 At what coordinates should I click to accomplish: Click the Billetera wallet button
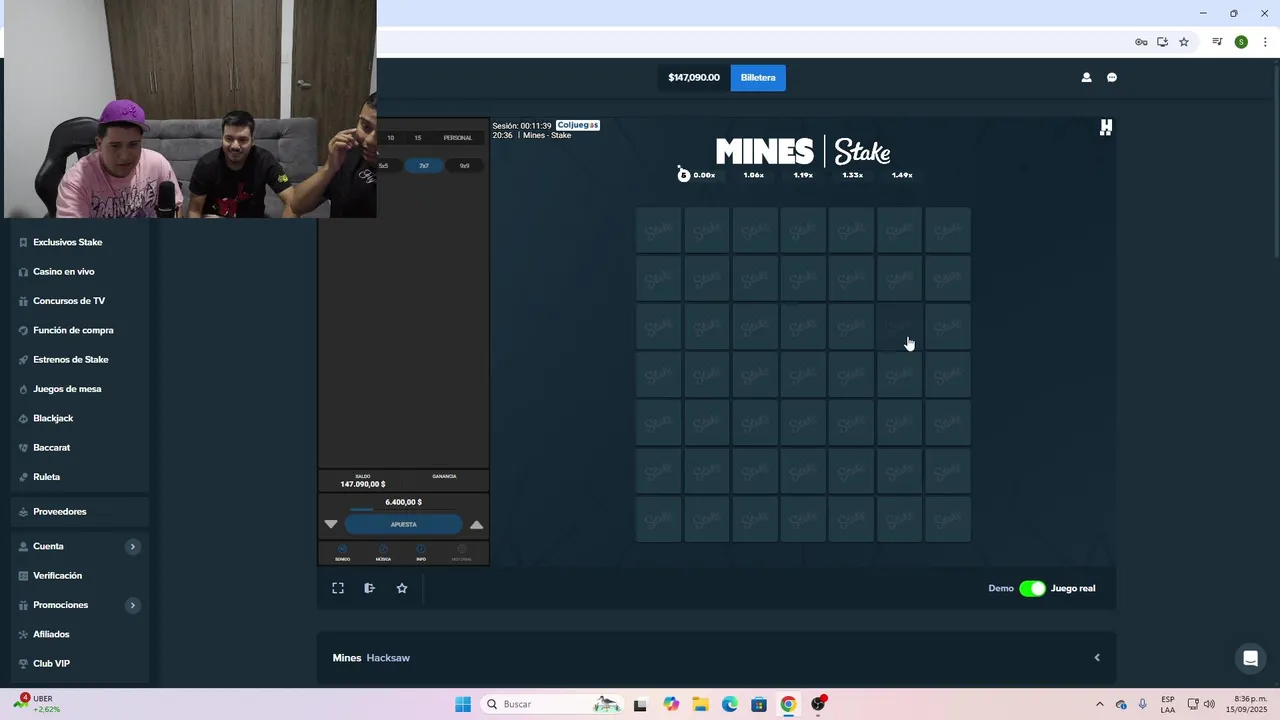click(758, 78)
